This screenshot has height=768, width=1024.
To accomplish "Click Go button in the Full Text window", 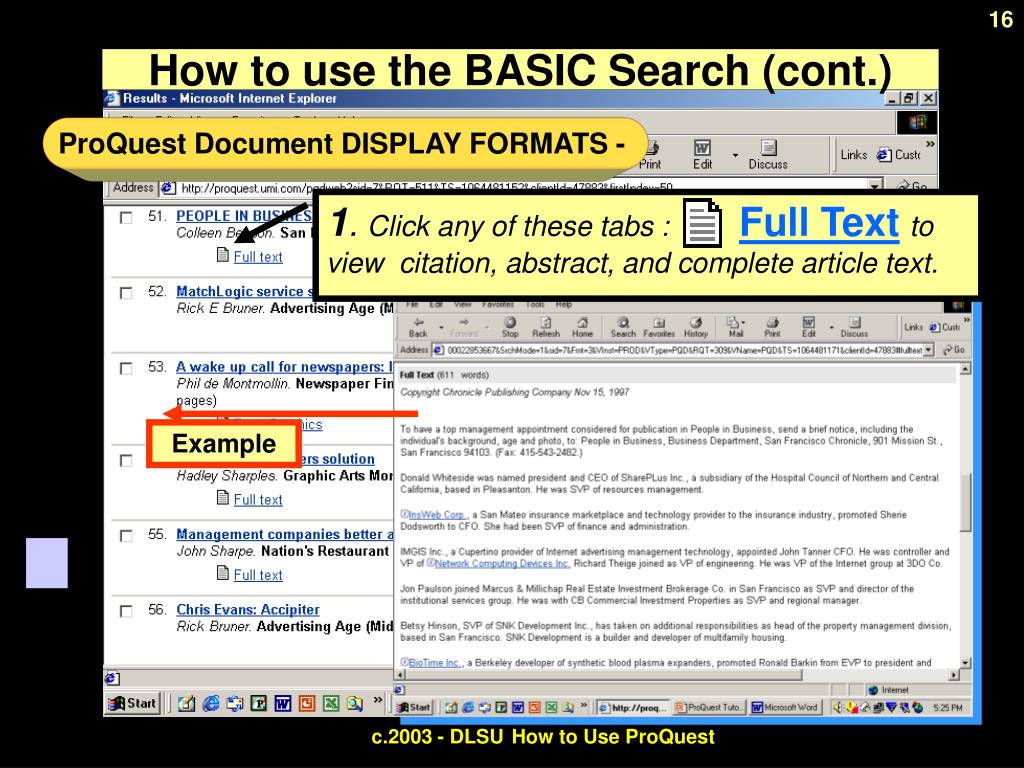I will (954, 350).
